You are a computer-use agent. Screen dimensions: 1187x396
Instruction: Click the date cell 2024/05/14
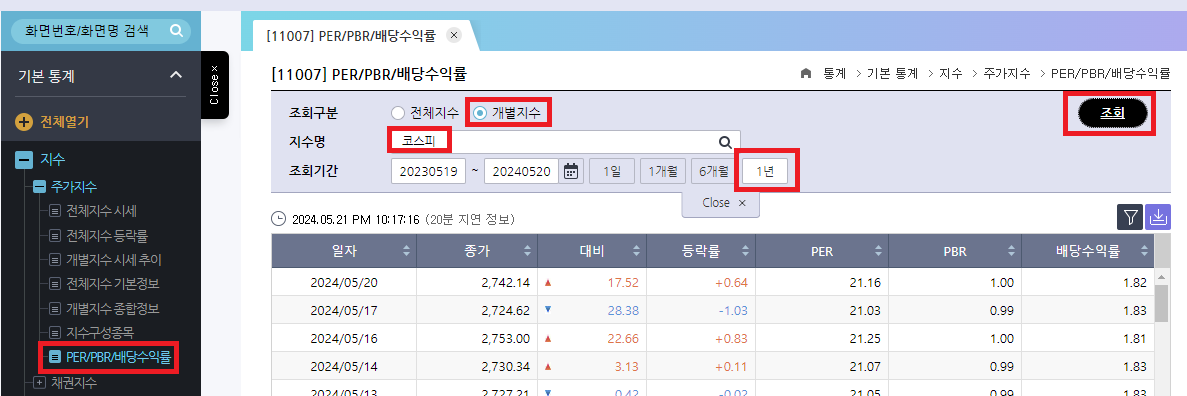(x=344, y=366)
